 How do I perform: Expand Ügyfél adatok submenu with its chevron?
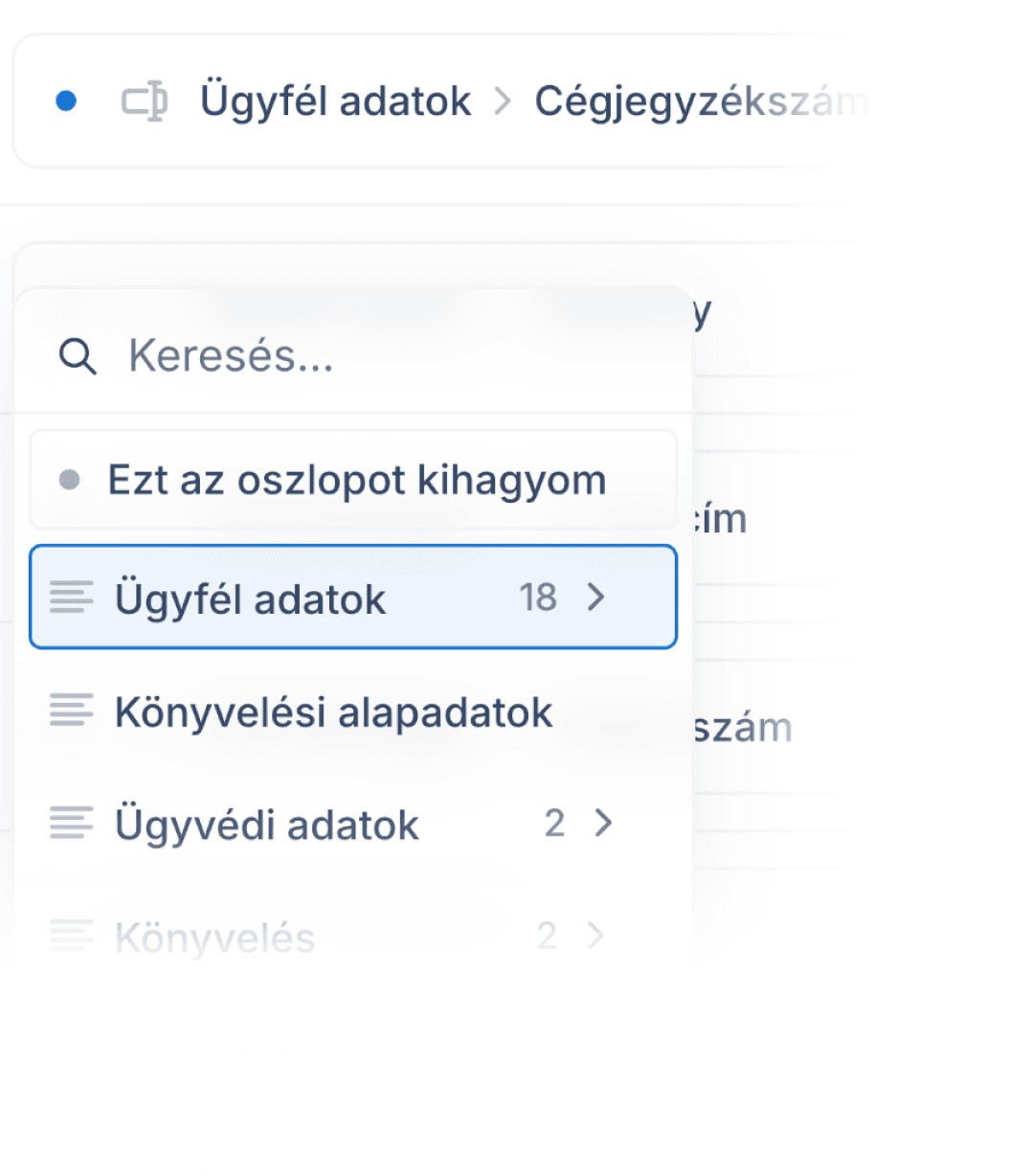point(596,598)
